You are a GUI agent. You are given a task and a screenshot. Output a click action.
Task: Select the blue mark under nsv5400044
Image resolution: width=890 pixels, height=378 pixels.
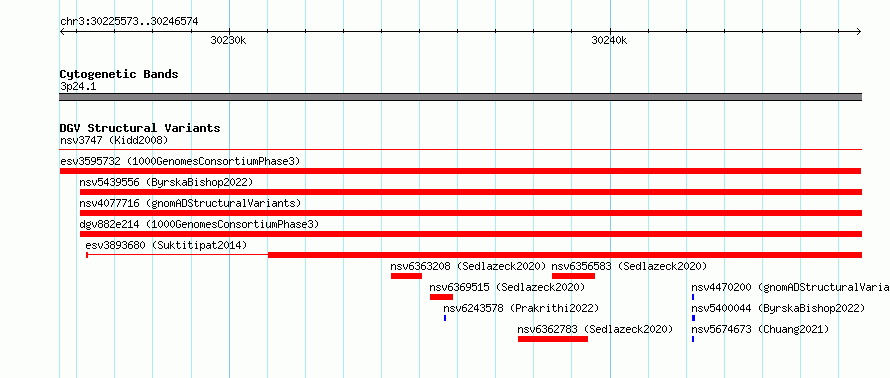[693, 318]
